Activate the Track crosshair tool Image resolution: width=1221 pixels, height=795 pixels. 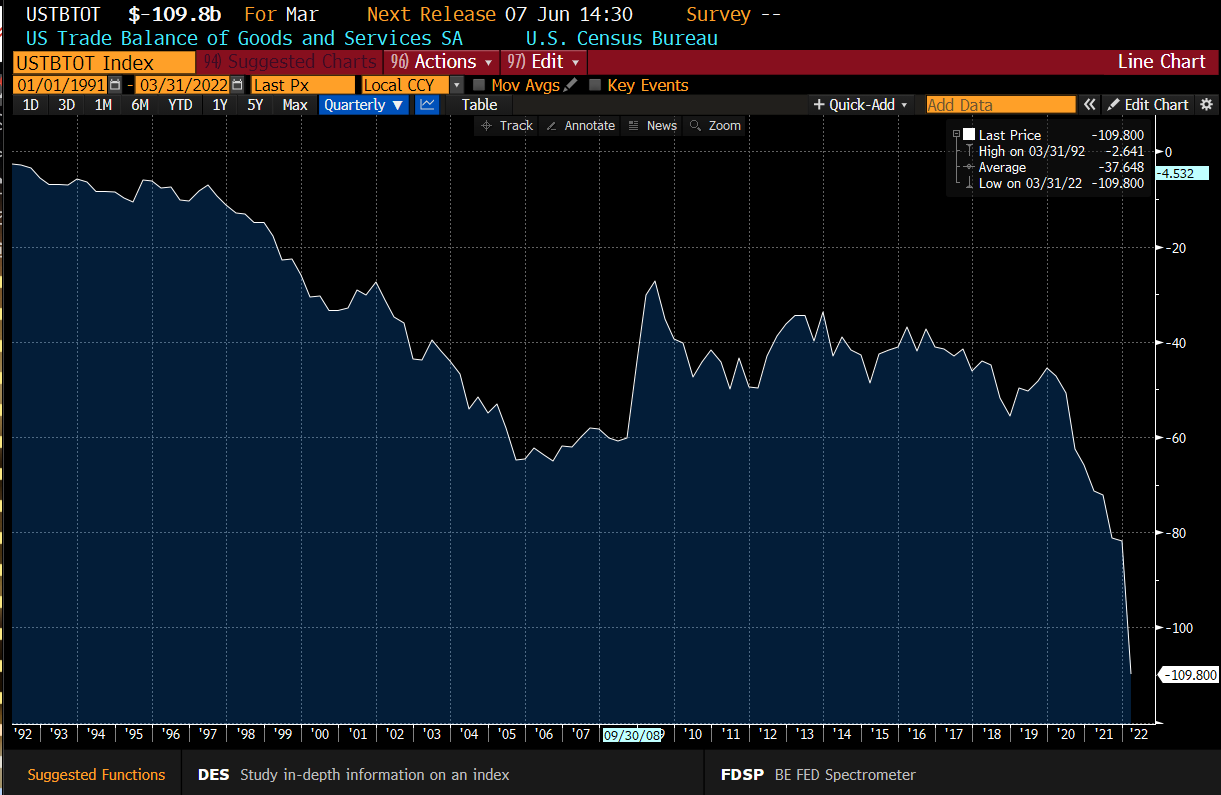[506, 125]
